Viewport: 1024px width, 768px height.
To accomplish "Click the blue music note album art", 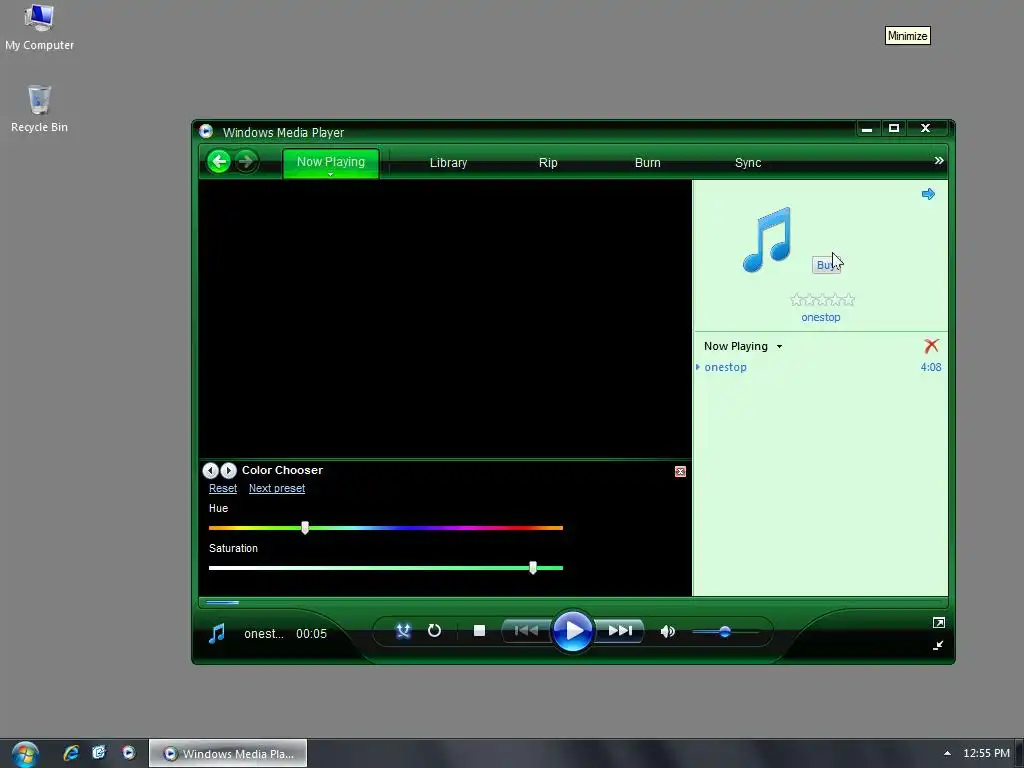I will [768, 239].
